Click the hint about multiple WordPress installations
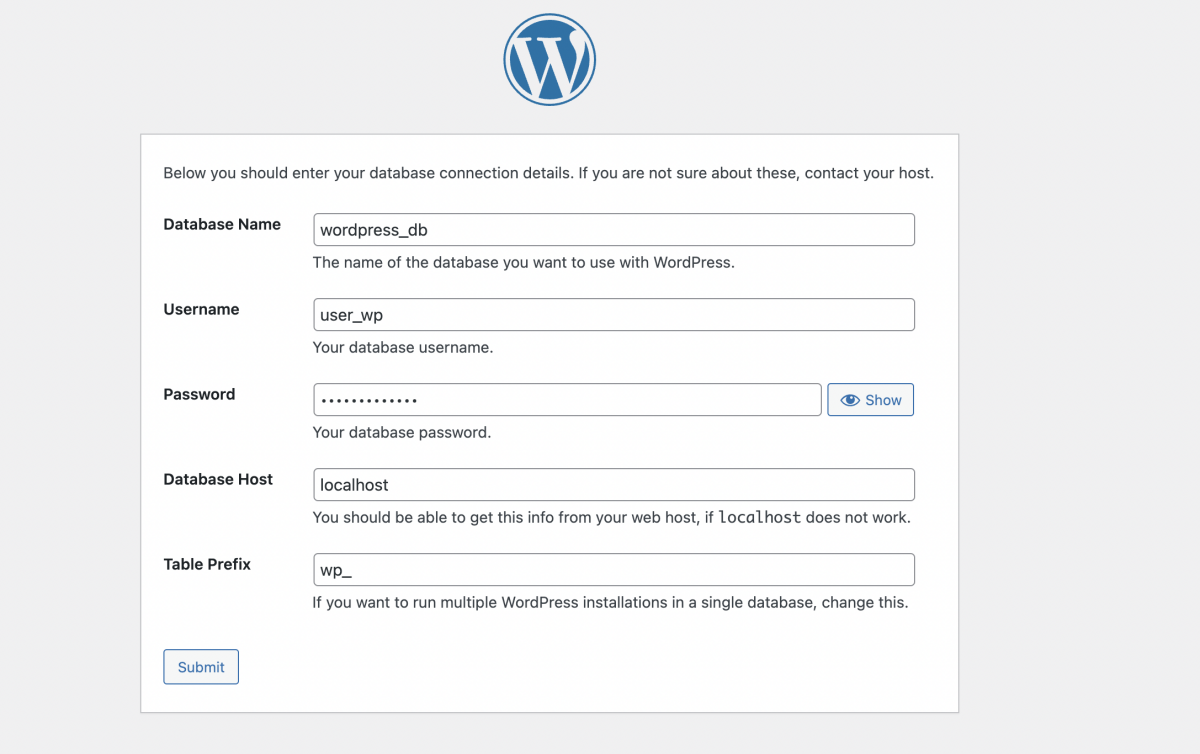Screen dimensions: 1200x754 [610, 603]
